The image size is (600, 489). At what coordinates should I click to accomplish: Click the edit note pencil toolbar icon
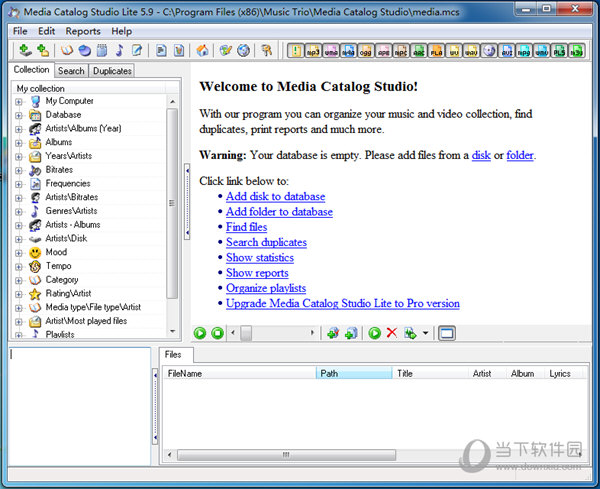(x=137, y=50)
